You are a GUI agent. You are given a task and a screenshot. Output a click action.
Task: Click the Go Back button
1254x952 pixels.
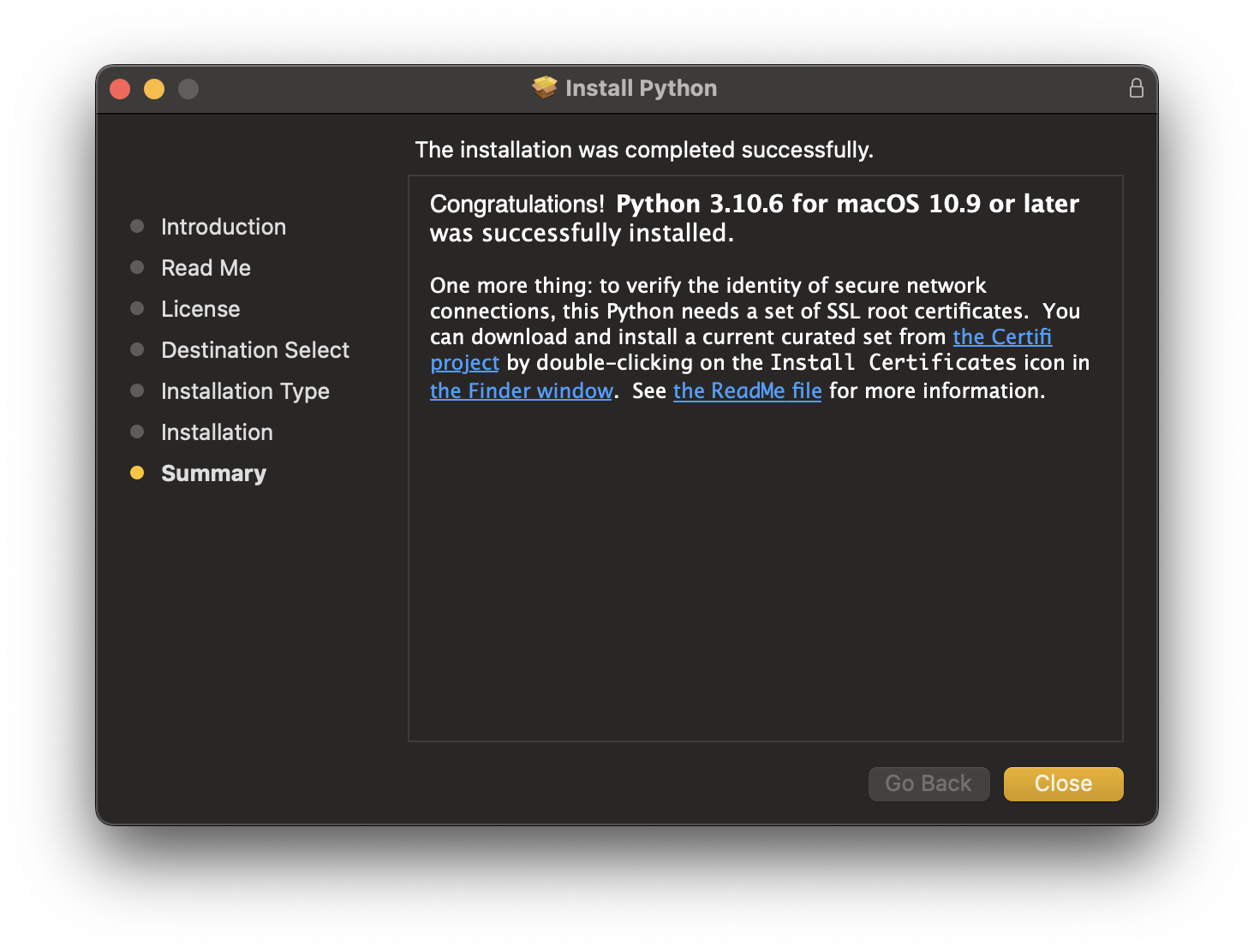click(929, 783)
